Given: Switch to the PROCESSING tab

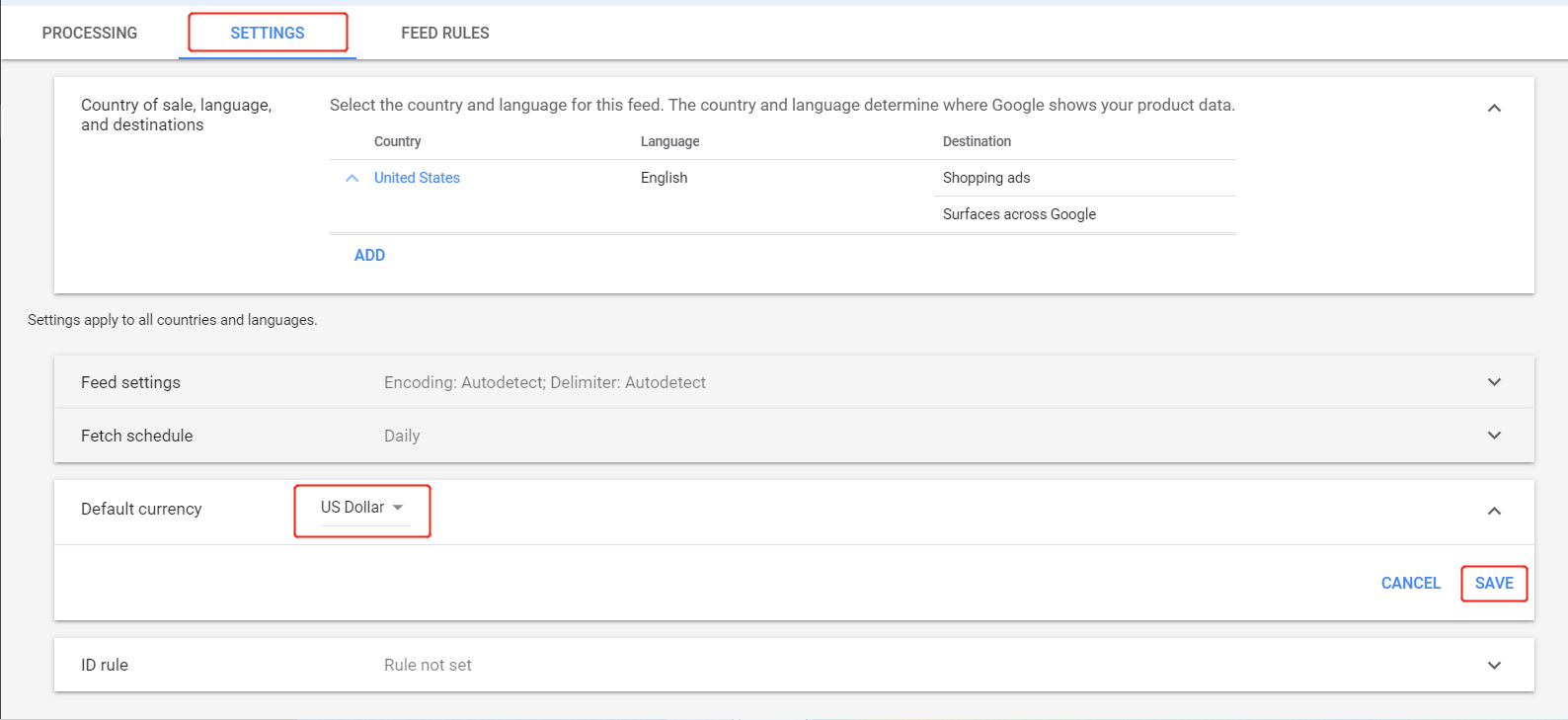Looking at the screenshot, I should coord(90,33).
